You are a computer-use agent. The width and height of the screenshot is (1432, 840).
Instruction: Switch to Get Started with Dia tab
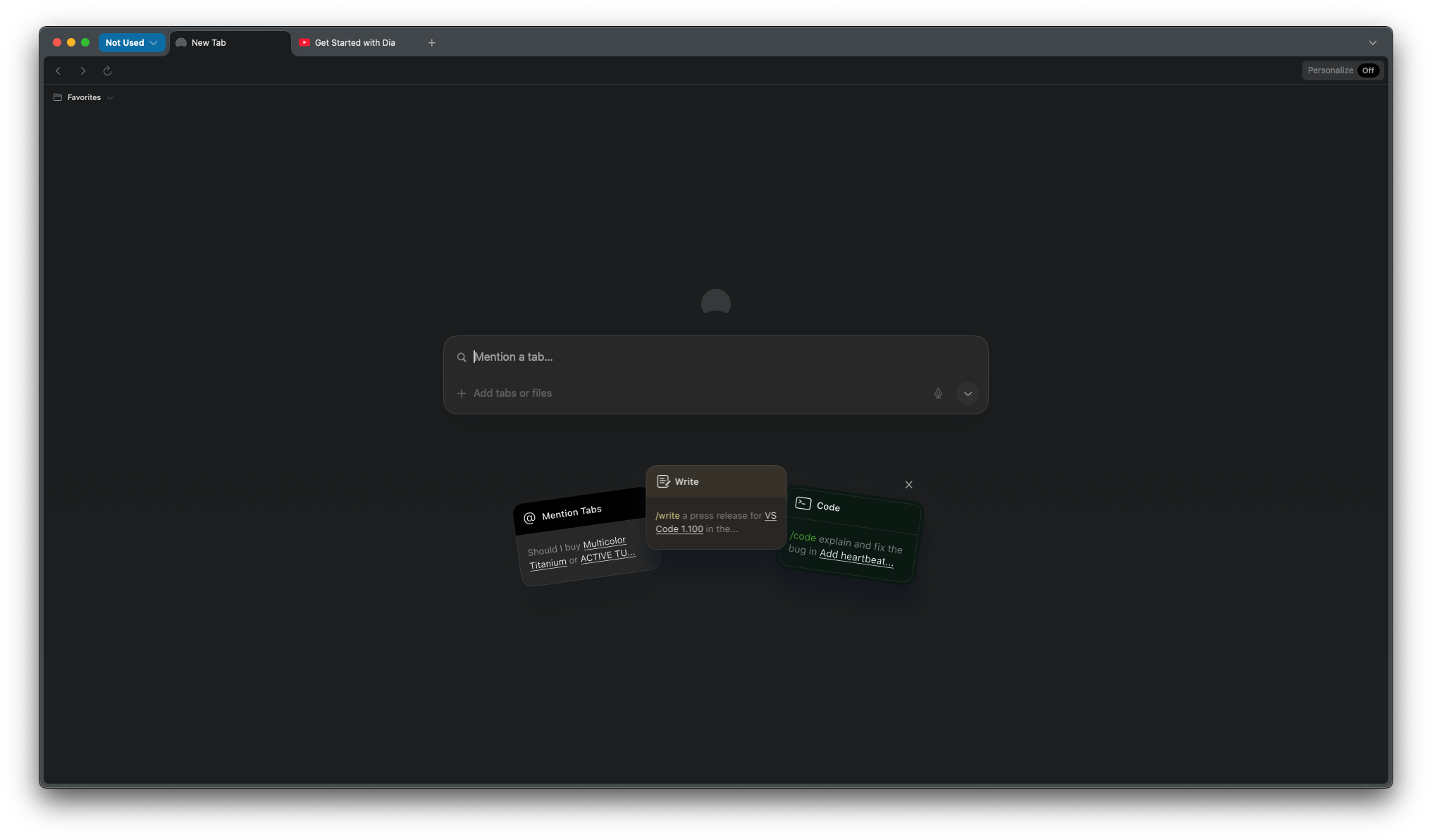coord(354,43)
